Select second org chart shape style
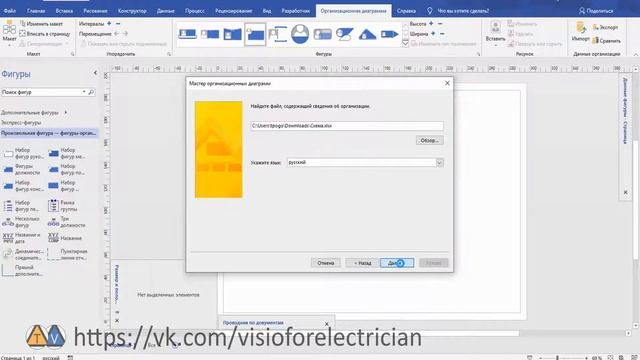This screenshot has width=640, height=360. tap(210, 34)
